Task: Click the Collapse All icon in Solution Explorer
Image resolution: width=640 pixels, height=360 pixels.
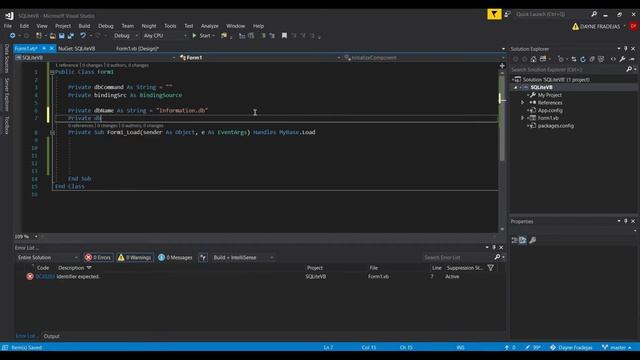Action: pyautogui.click(x=592, y=59)
